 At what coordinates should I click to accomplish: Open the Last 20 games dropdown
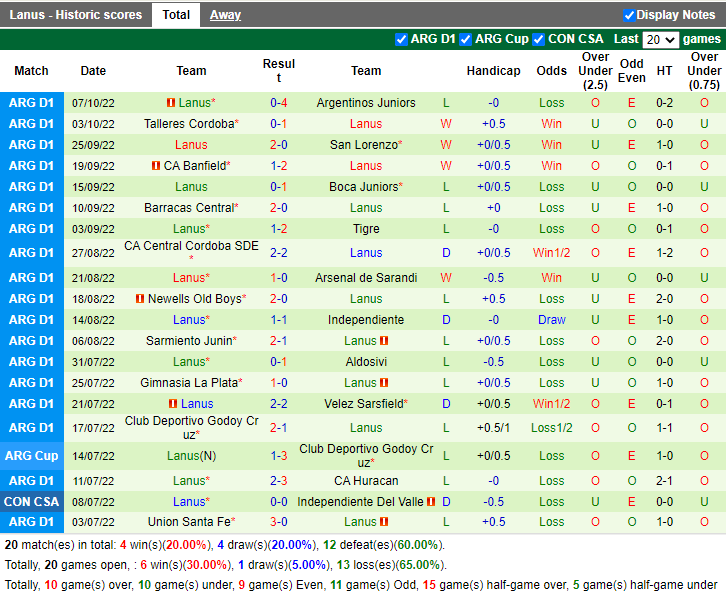pos(660,40)
